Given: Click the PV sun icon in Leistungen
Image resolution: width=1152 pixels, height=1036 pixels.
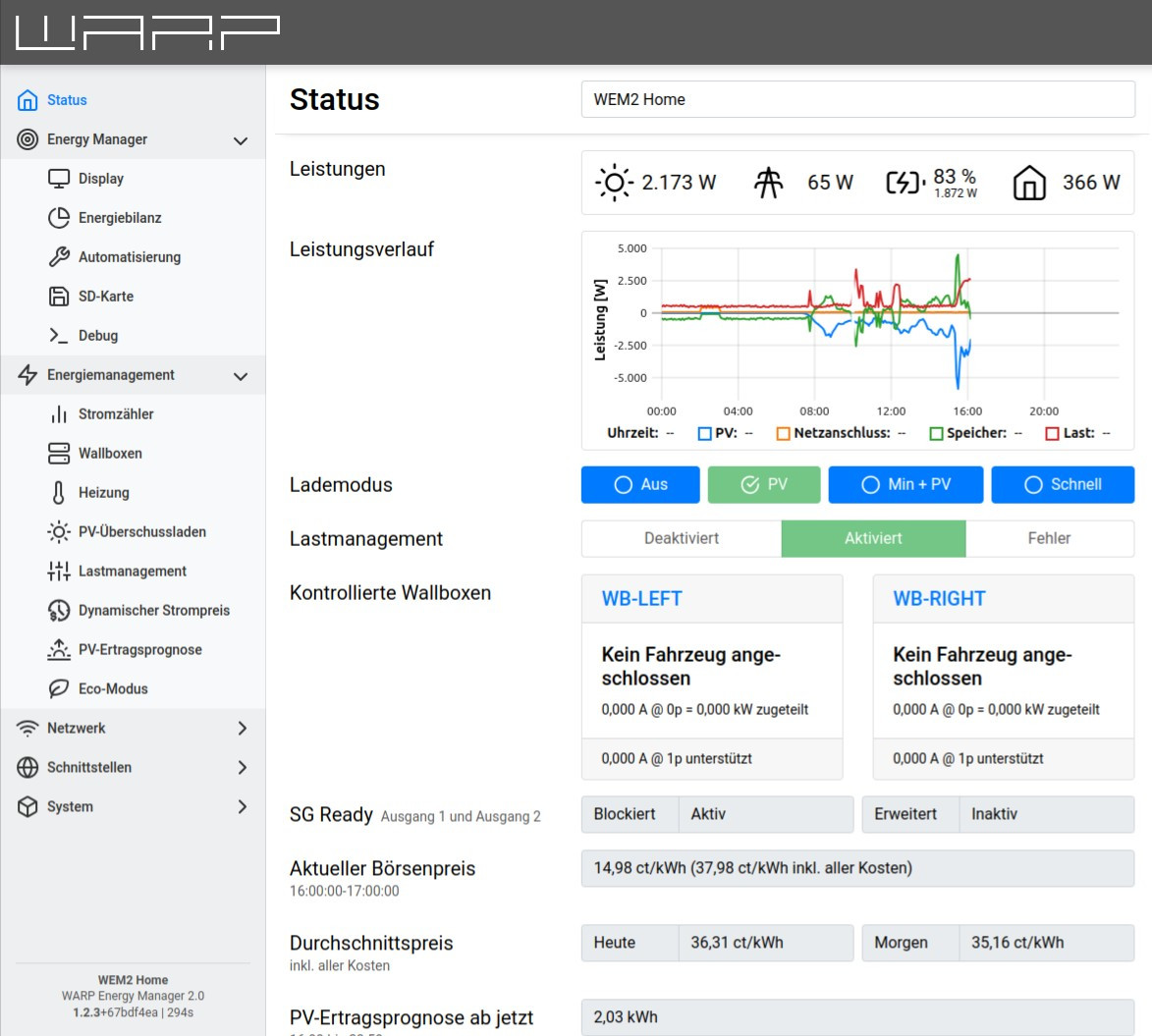Looking at the screenshot, I should pos(614,183).
